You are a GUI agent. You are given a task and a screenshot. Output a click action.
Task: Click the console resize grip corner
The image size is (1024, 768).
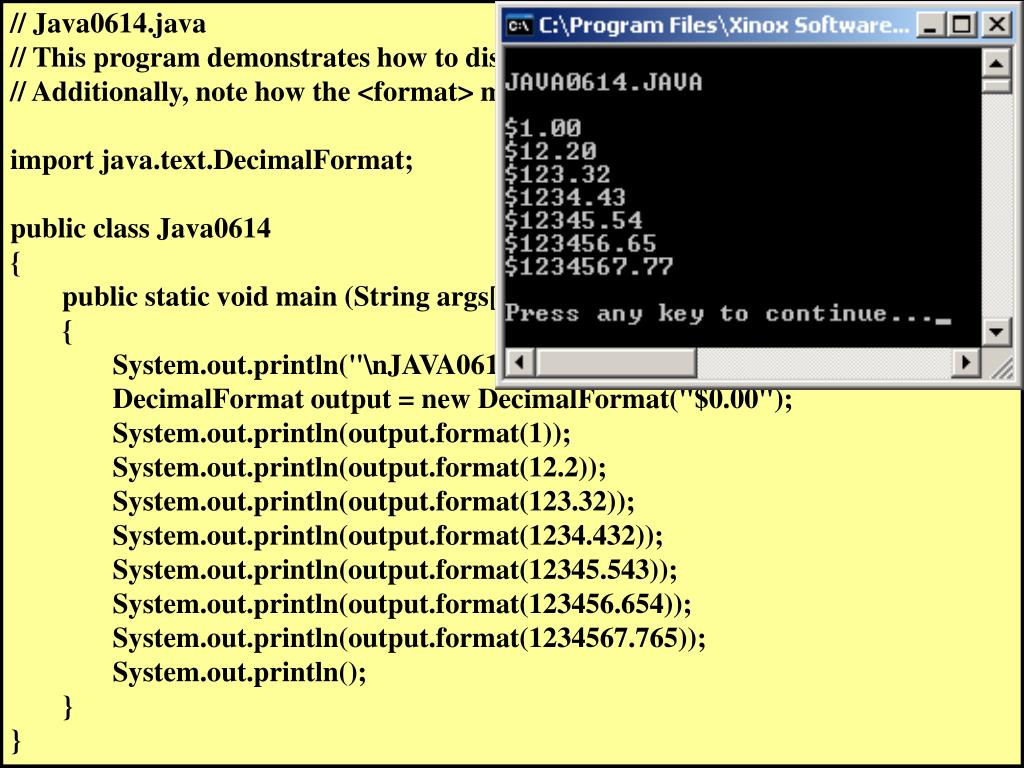pyautogui.click(x=1000, y=368)
